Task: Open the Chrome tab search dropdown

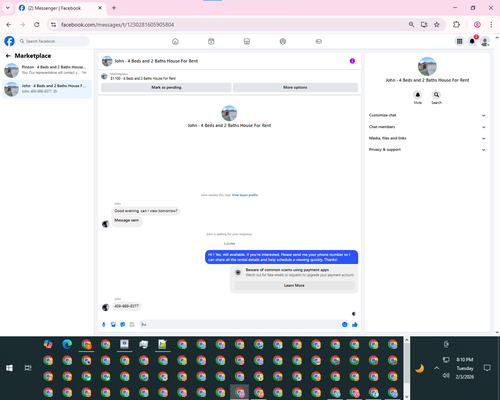Action: pos(8,8)
